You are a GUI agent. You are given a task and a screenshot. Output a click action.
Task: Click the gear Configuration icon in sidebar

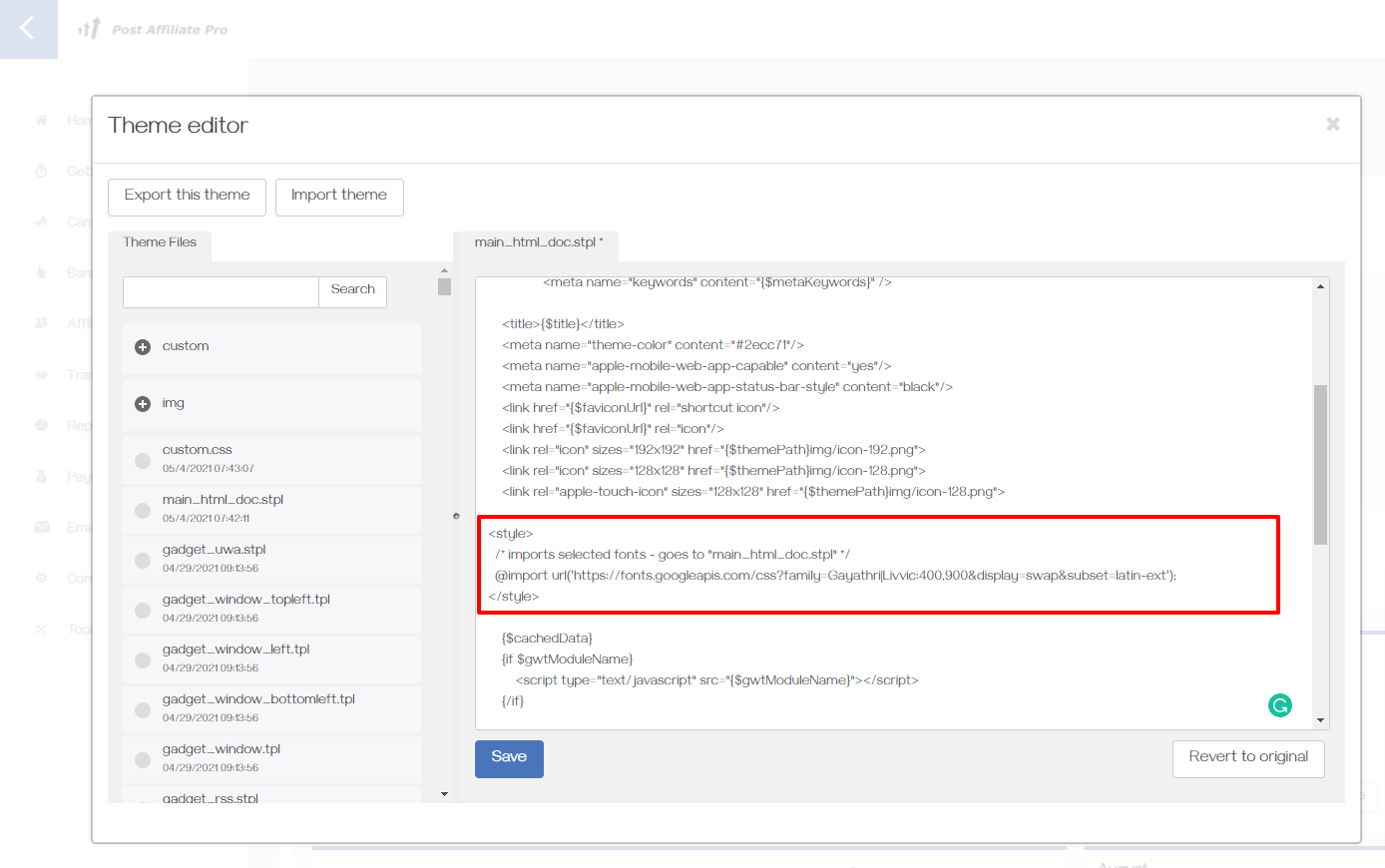[42, 578]
